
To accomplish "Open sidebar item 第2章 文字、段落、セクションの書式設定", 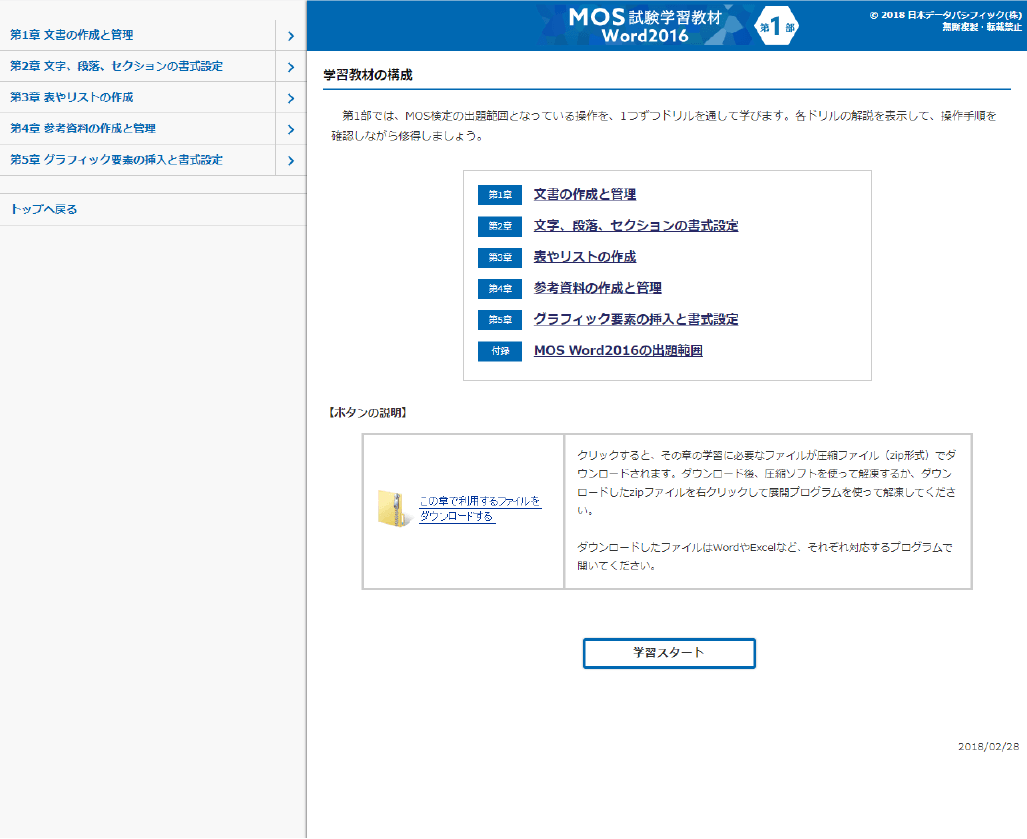I will [x=138, y=66].
